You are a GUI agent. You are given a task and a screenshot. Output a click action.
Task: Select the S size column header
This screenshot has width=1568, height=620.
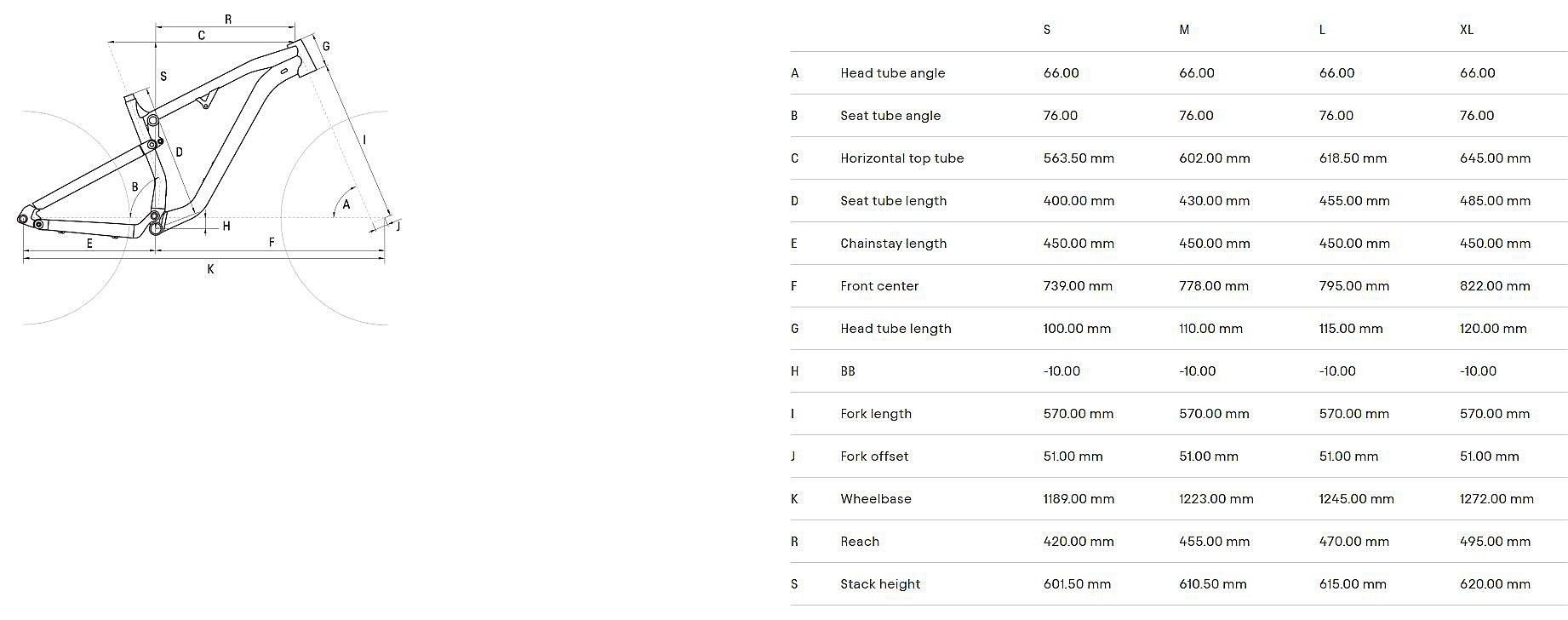click(x=1046, y=30)
